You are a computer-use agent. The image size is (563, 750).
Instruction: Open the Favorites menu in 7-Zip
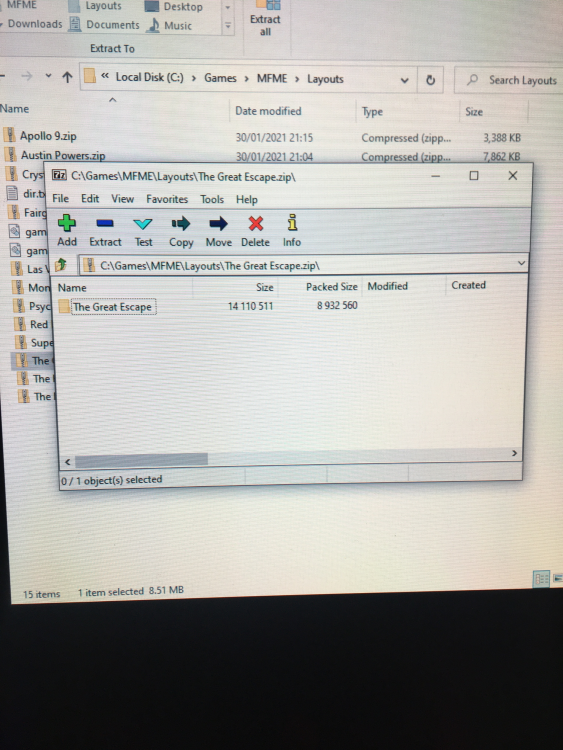coord(167,199)
